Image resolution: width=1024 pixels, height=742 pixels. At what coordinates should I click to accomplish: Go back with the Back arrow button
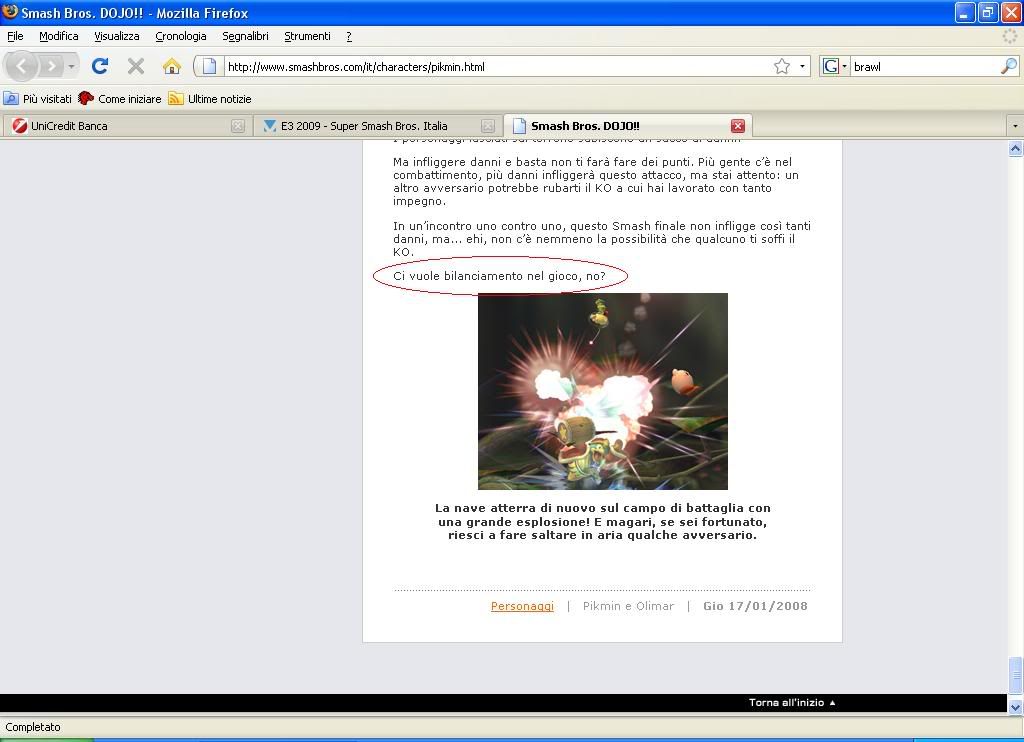click(x=21, y=66)
